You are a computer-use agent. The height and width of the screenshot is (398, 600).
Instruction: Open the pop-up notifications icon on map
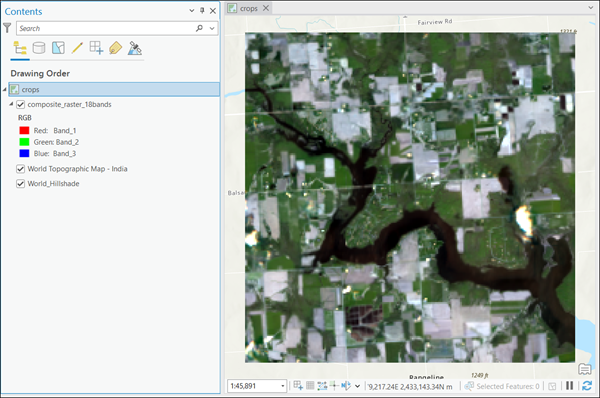(585, 369)
